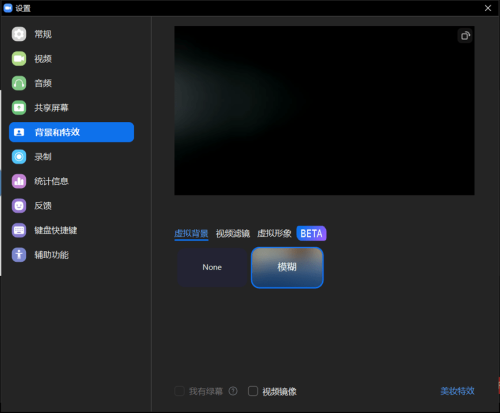The height and width of the screenshot is (413, 500).
Task: Open the 录制 recording icon
Action: (19, 157)
